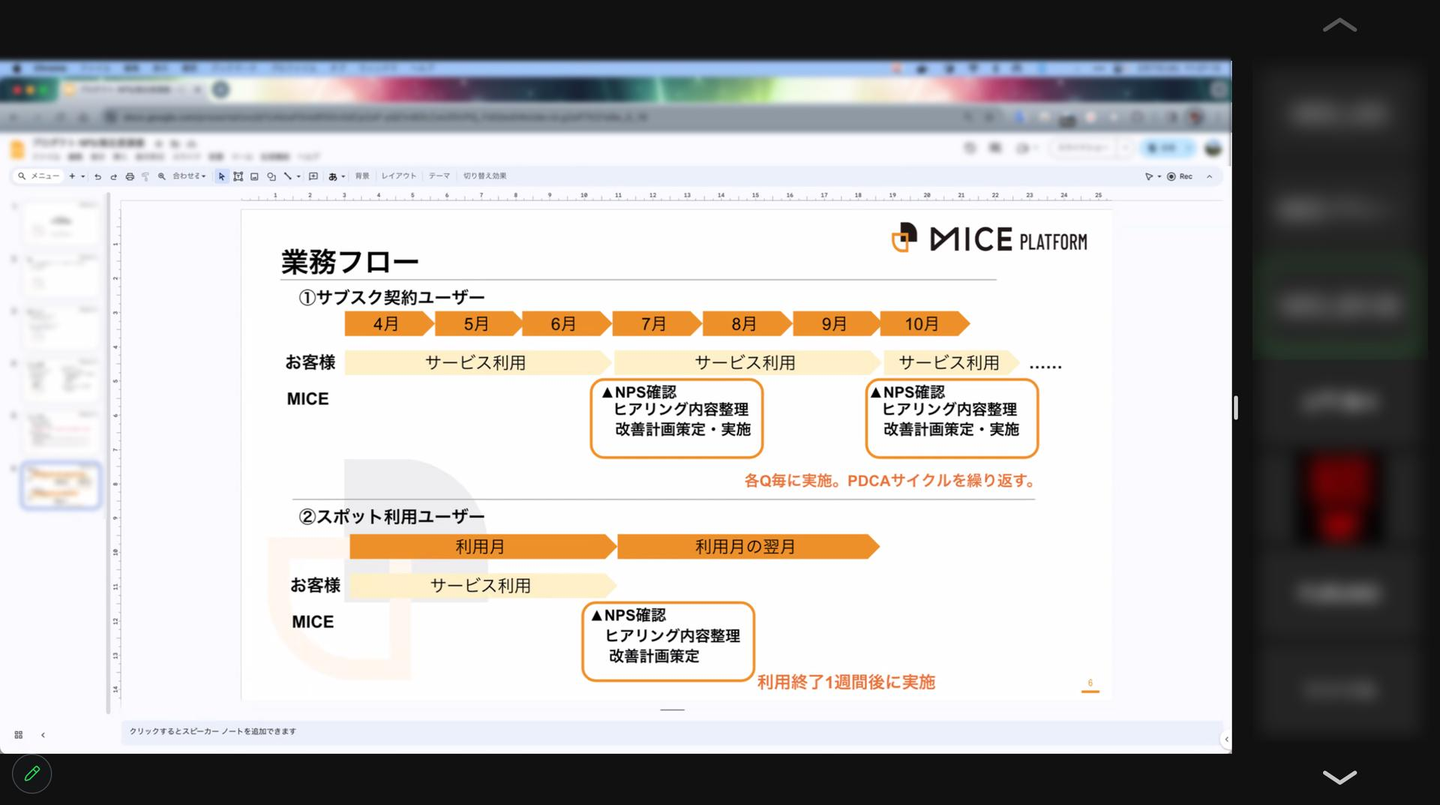The image size is (1440, 805).
Task: Open the video call camera icon
Action: coord(1024,148)
